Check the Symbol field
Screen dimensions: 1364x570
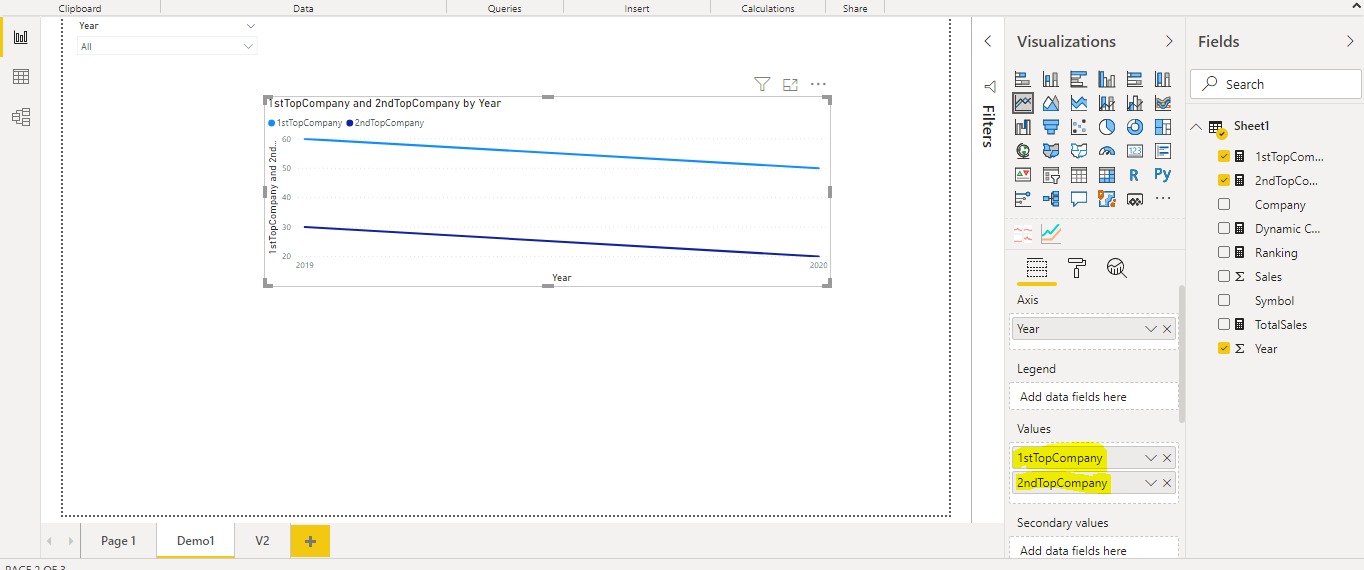1224,301
